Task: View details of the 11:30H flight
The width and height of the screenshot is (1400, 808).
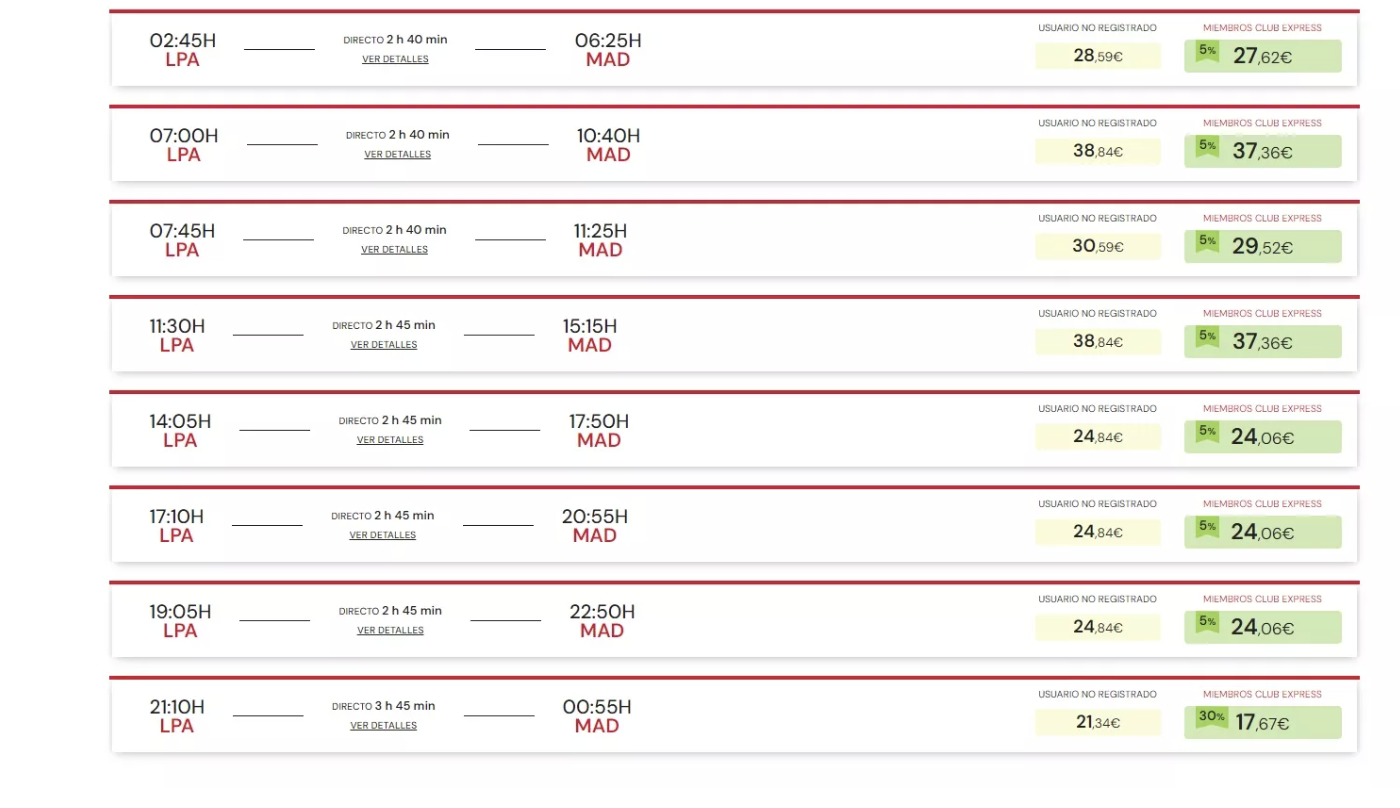Action: 384,345
